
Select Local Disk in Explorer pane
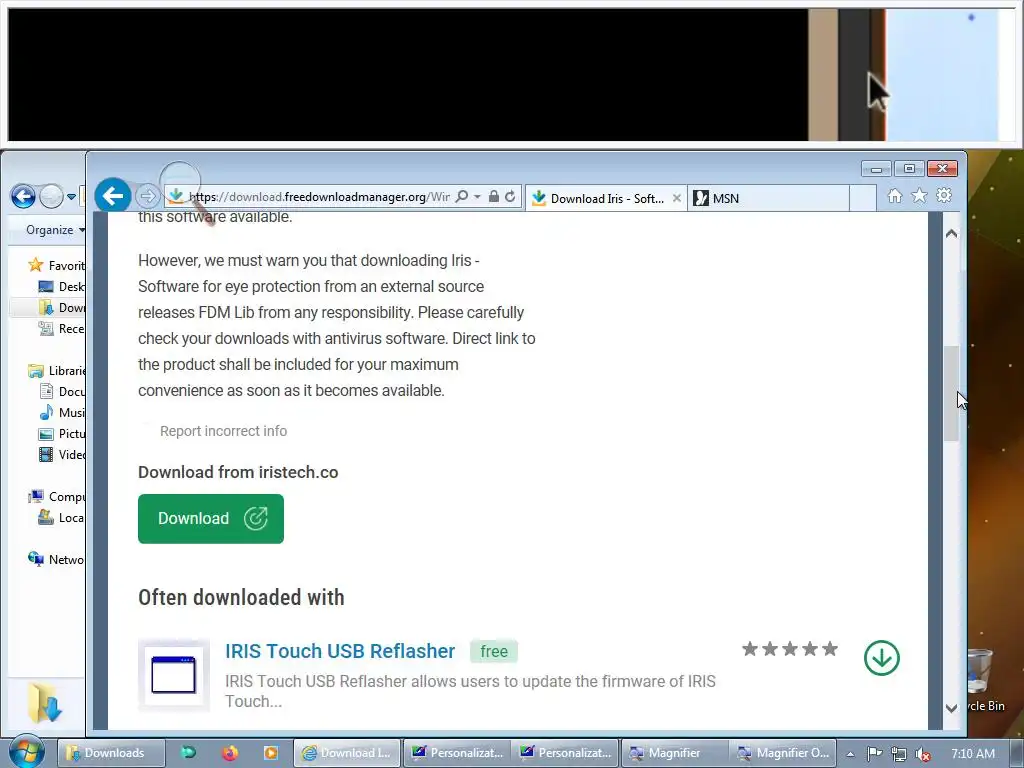point(62,518)
